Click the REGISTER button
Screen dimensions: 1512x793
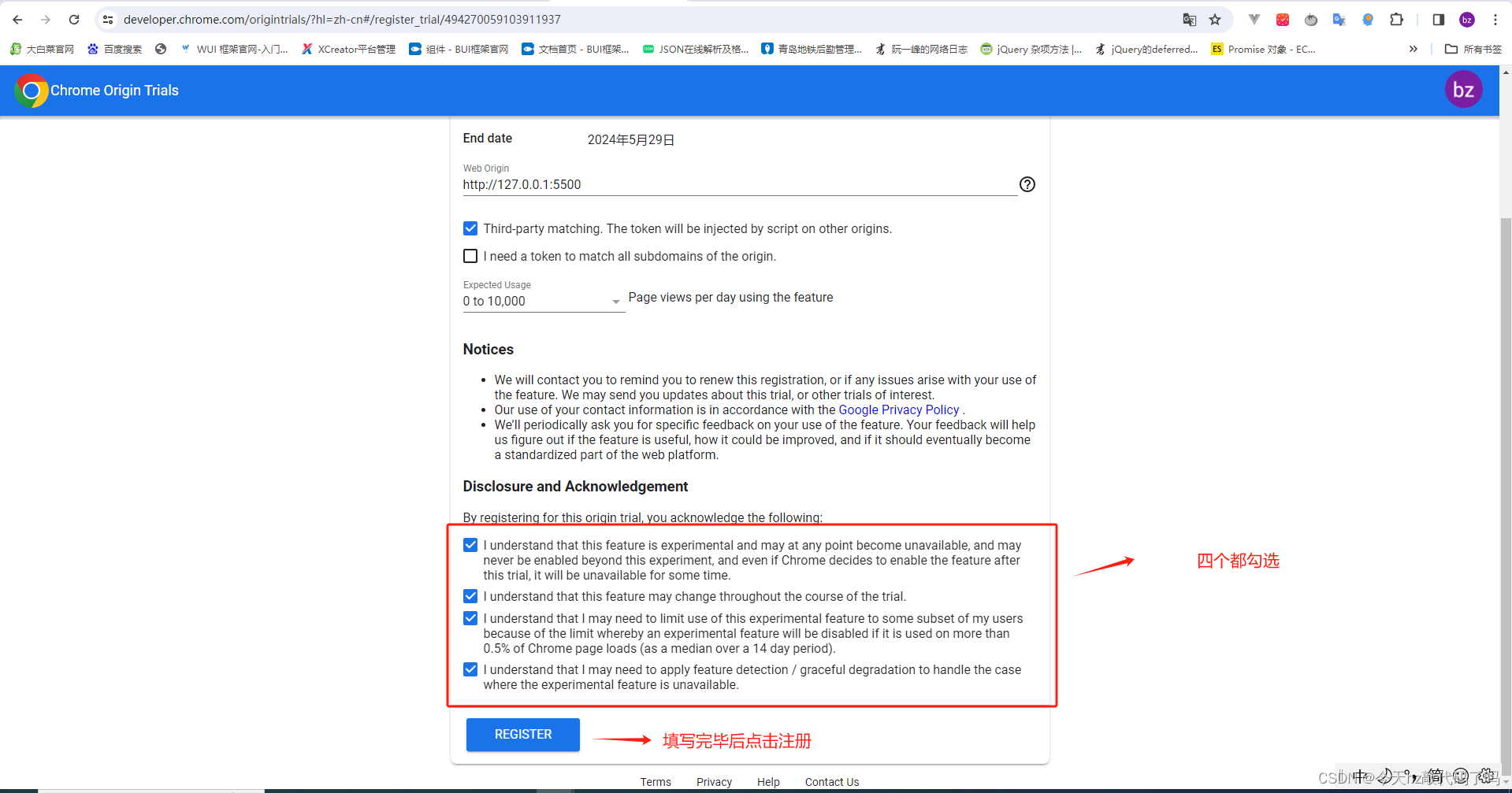click(x=522, y=734)
